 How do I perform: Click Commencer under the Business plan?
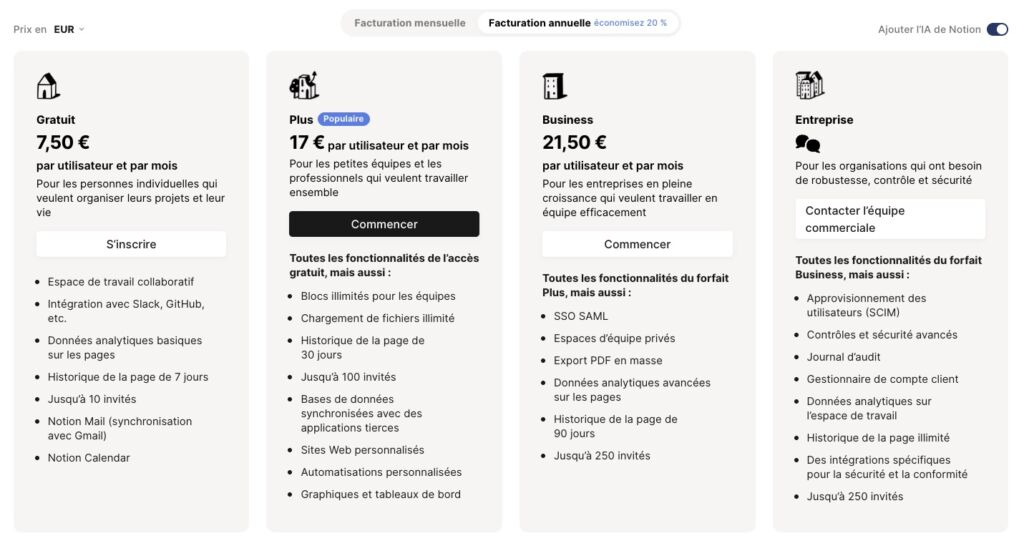coord(637,244)
